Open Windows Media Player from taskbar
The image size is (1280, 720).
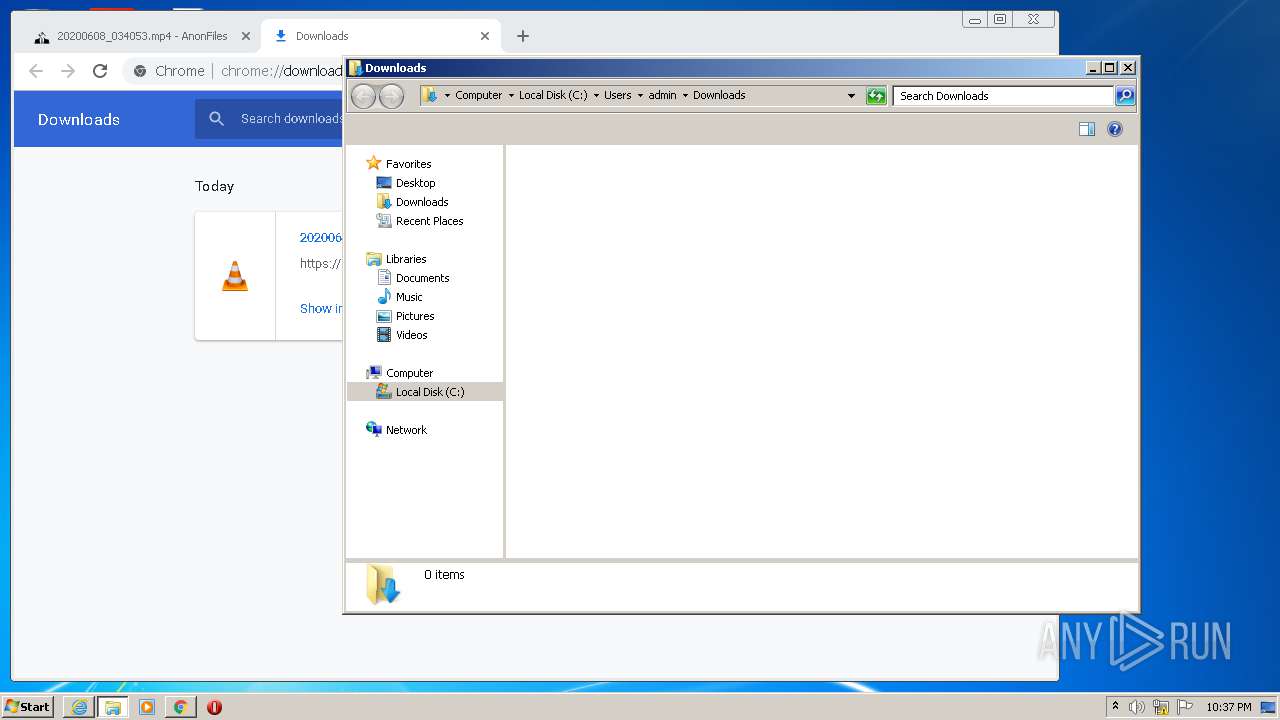(x=147, y=707)
